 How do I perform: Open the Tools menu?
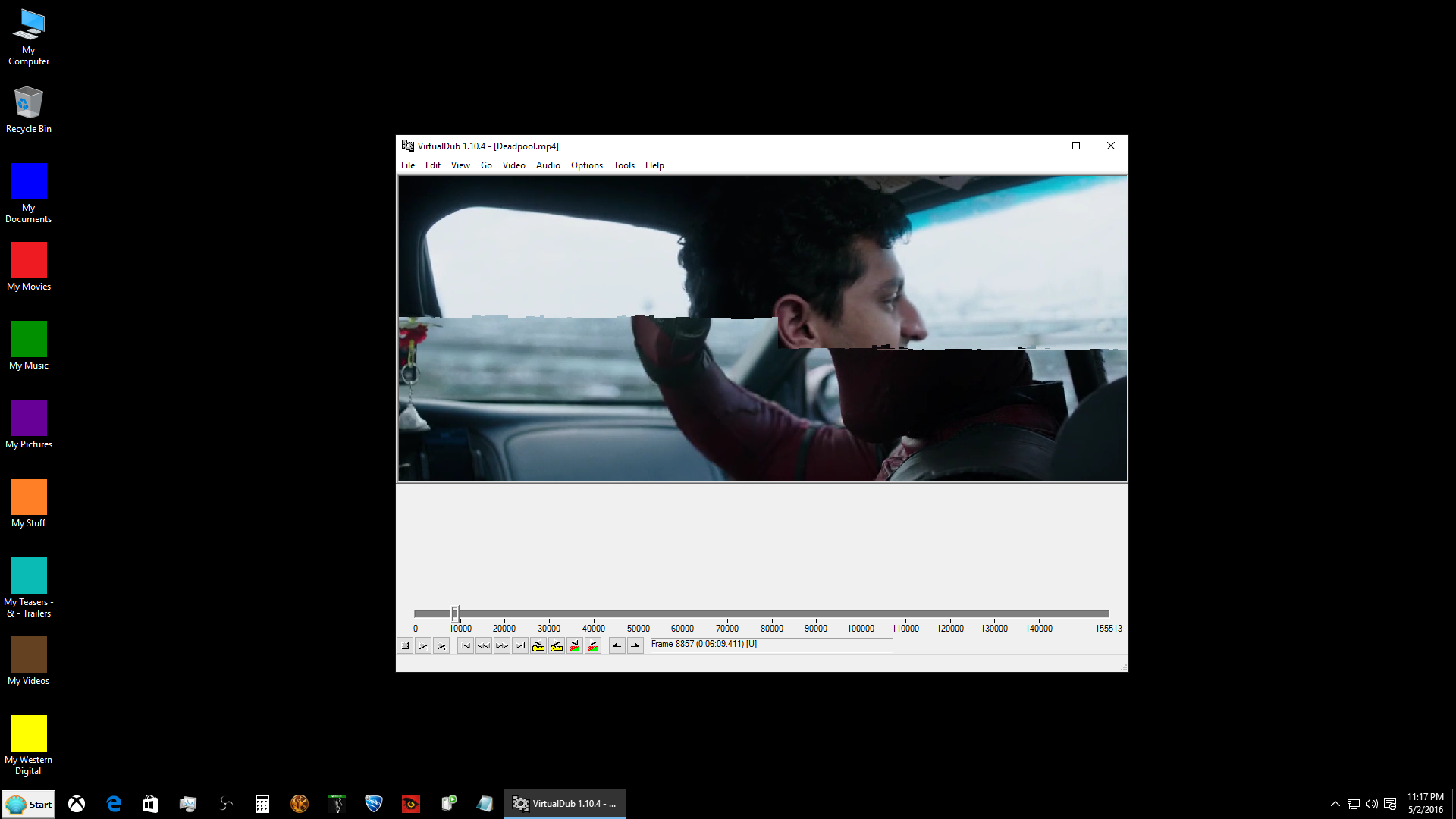pyautogui.click(x=623, y=165)
